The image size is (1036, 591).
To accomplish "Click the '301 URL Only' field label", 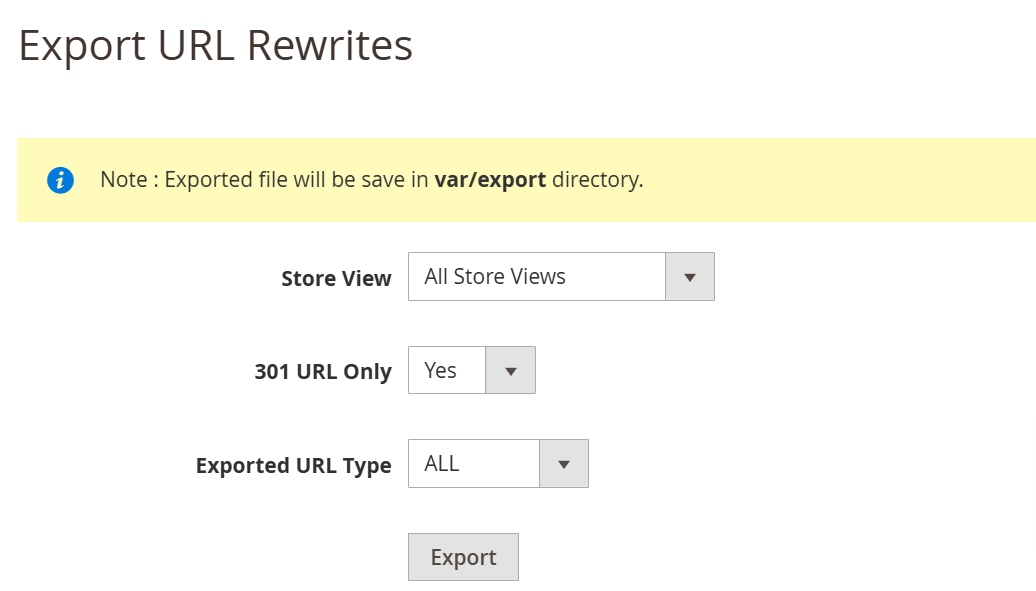I will pyautogui.click(x=323, y=372).
